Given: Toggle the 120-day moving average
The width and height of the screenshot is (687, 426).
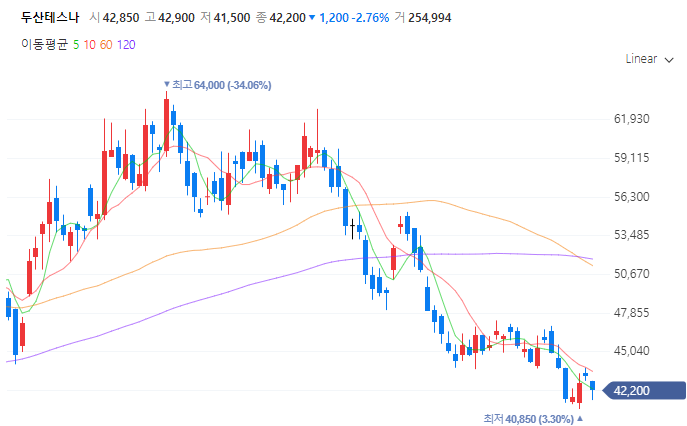Looking at the screenshot, I should click(126, 45).
